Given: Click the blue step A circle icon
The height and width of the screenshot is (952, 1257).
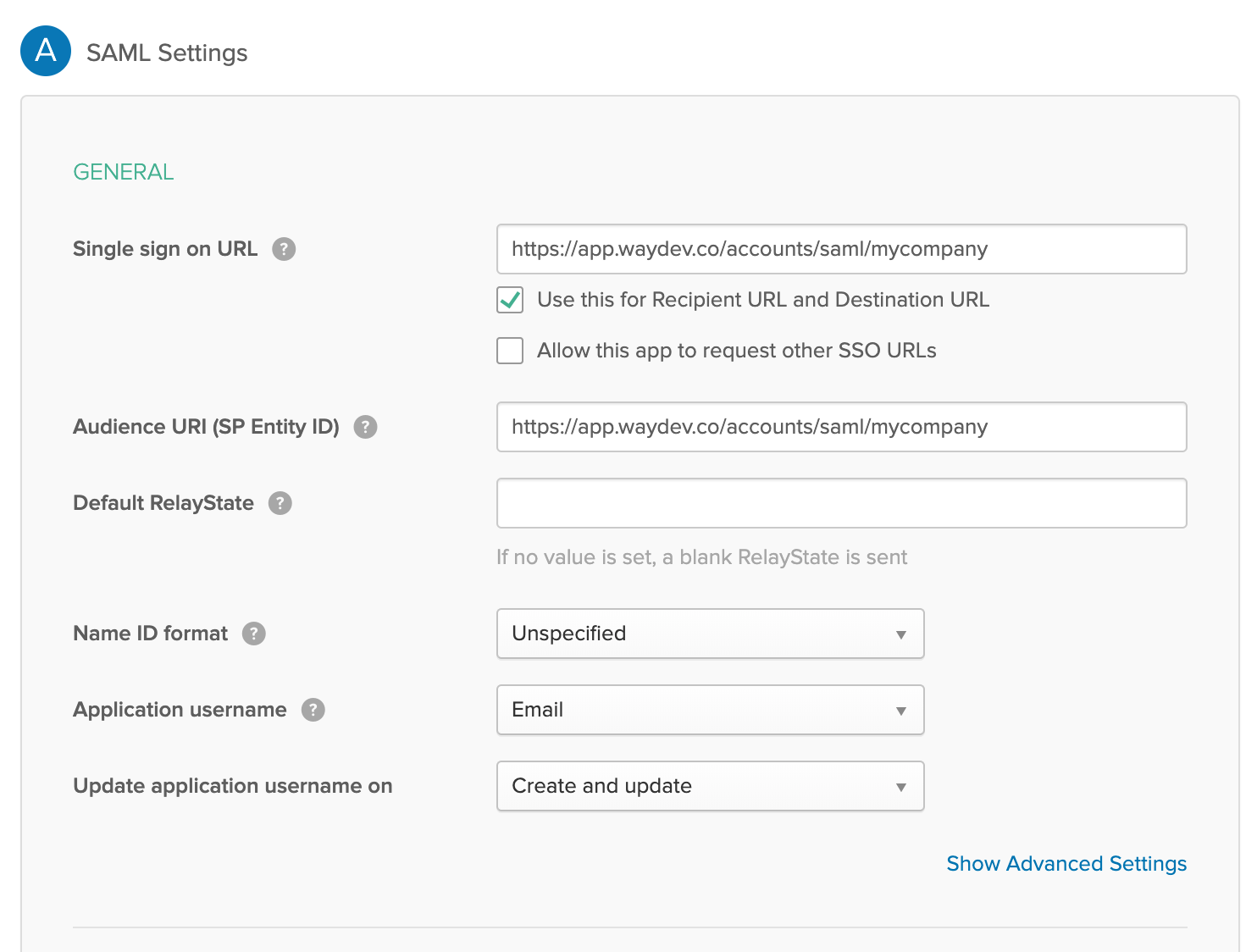Looking at the screenshot, I should (46, 51).
